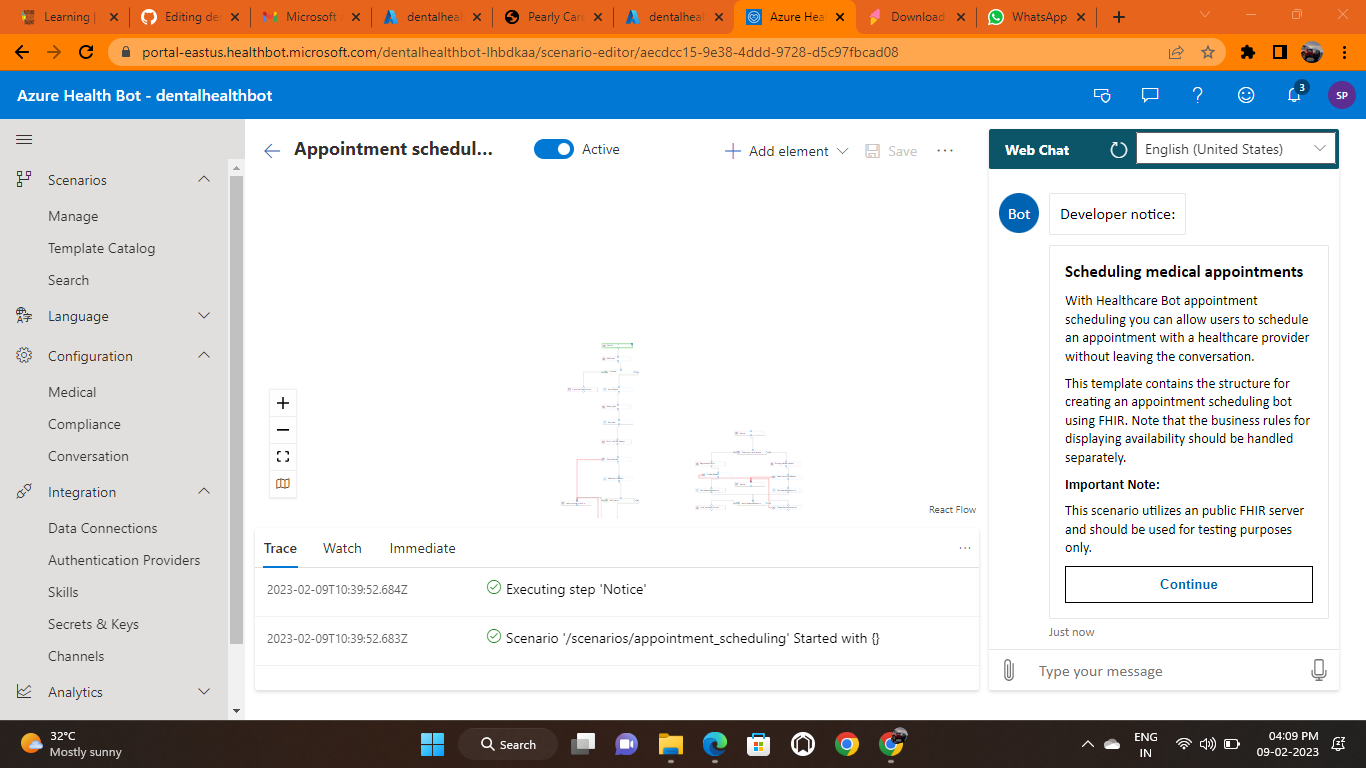Open the Compliance configuration page
Screen dimensions: 1366x768
tap(84, 424)
